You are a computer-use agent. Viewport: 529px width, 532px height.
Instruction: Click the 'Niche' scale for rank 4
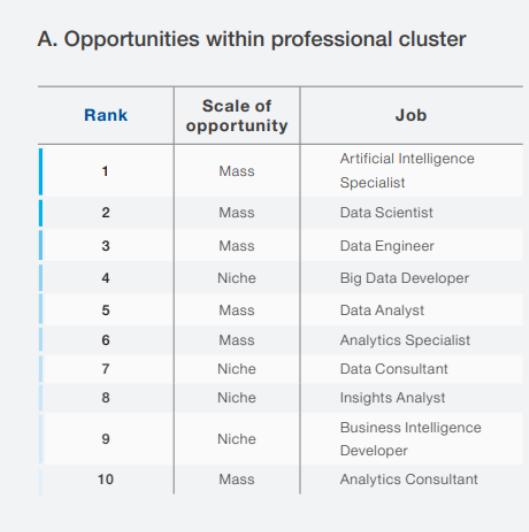click(x=237, y=278)
